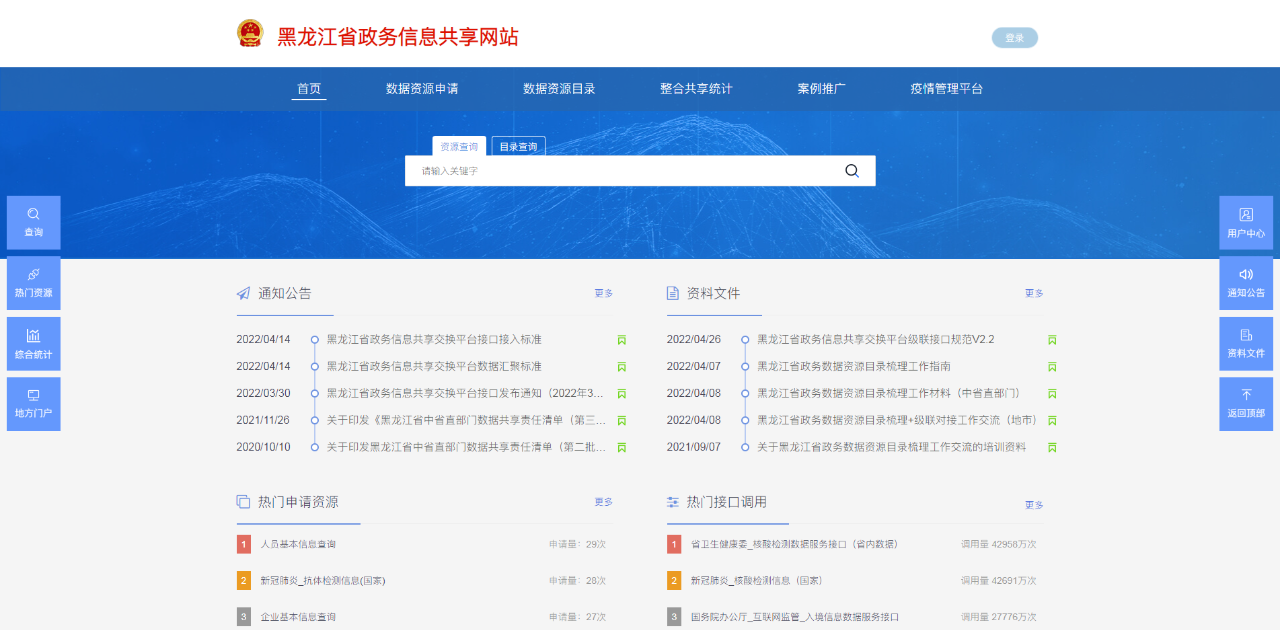Switch to 目录查询 search tab
The height and width of the screenshot is (630, 1280).
(518, 146)
